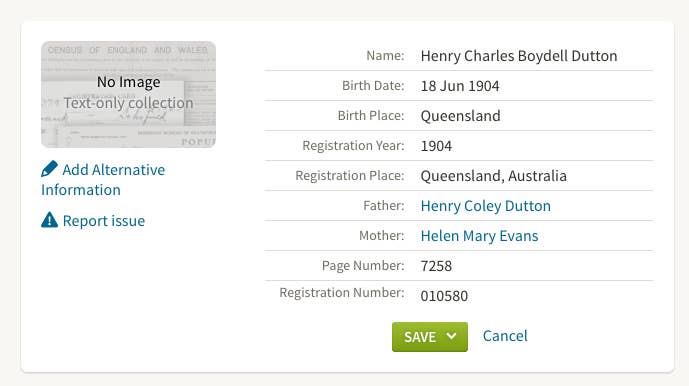Click Registration Place Queensland, Australia

pyautogui.click(x=493, y=176)
